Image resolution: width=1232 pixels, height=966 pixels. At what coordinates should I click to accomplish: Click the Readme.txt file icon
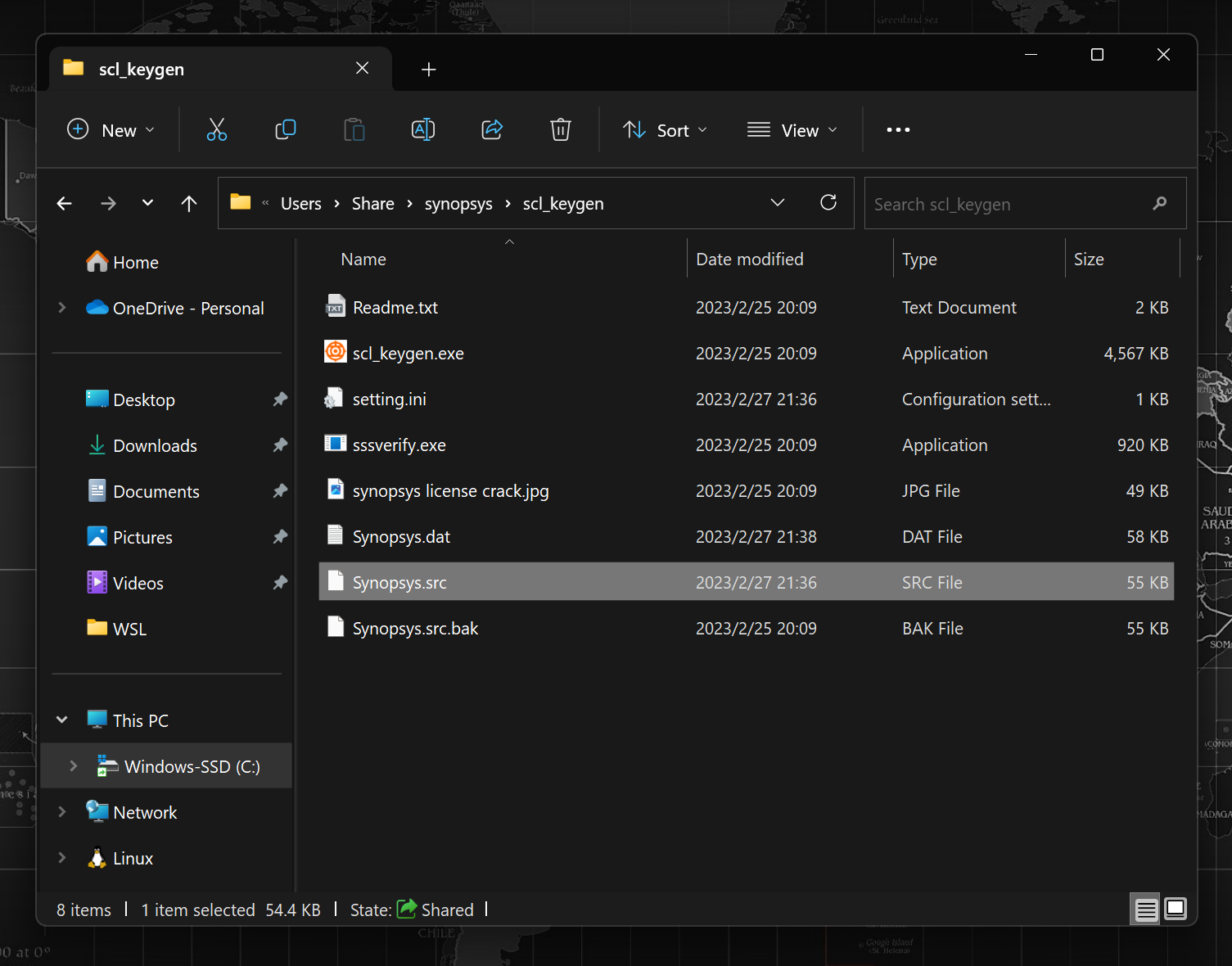click(x=335, y=305)
